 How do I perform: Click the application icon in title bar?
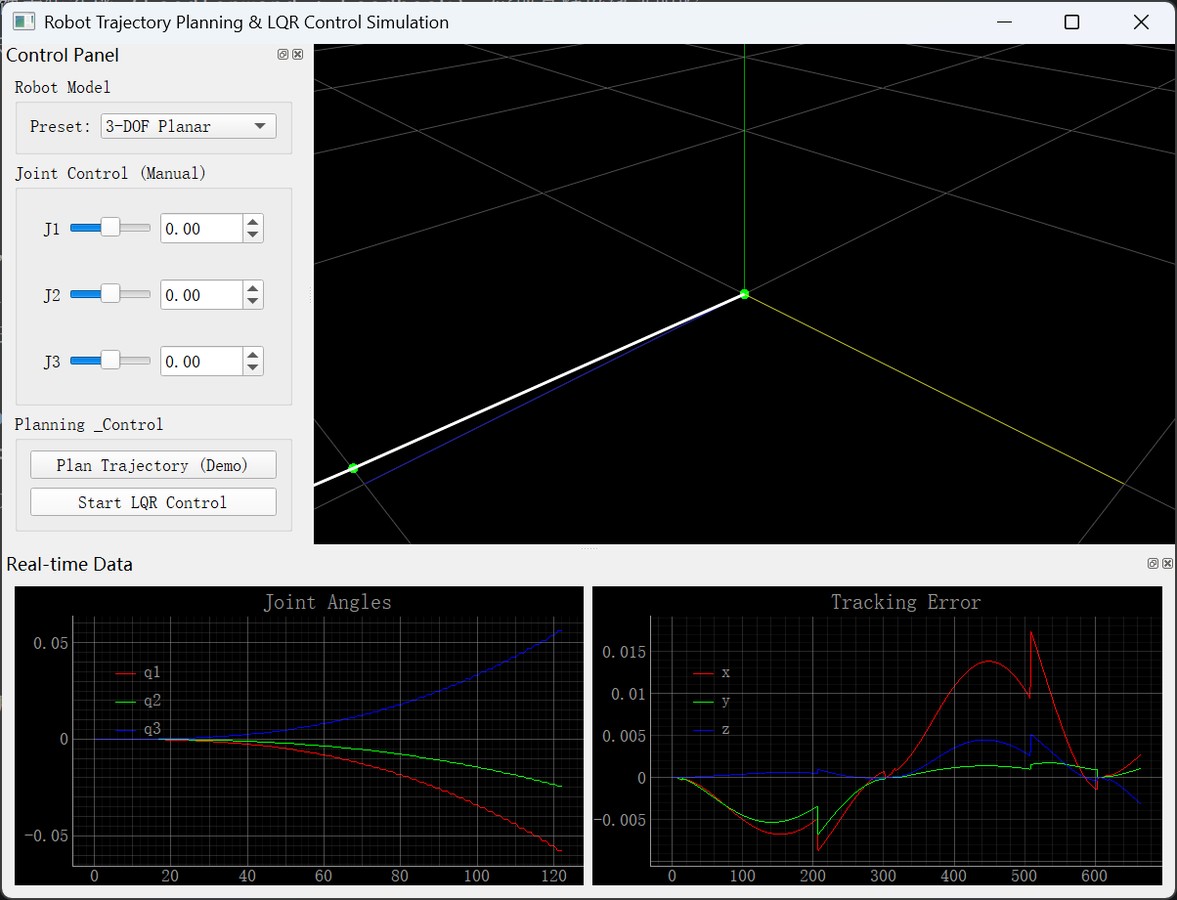24,22
